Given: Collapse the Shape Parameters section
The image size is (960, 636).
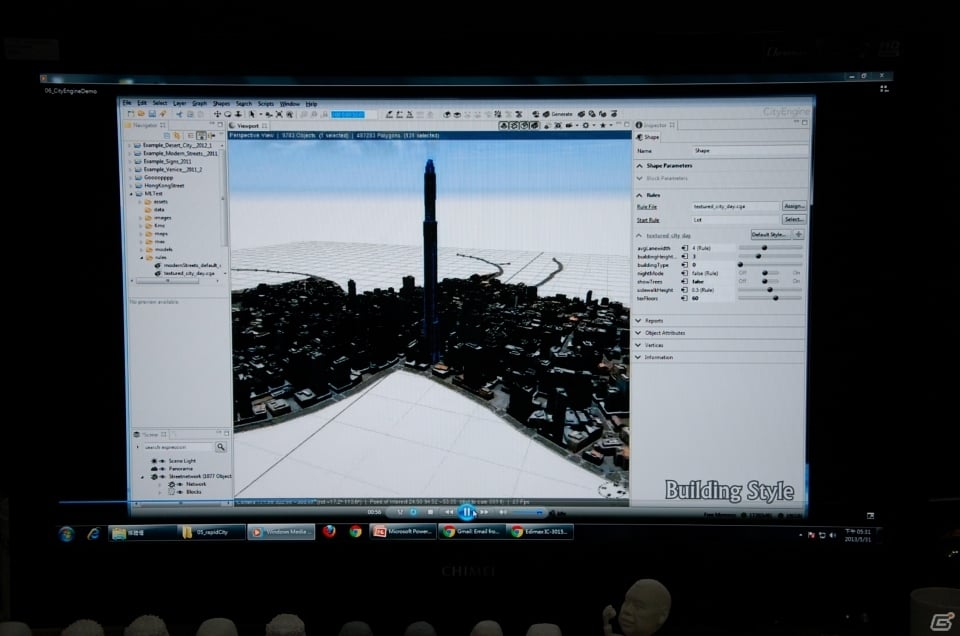Looking at the screenshot, I should click(x=639, y=166).
